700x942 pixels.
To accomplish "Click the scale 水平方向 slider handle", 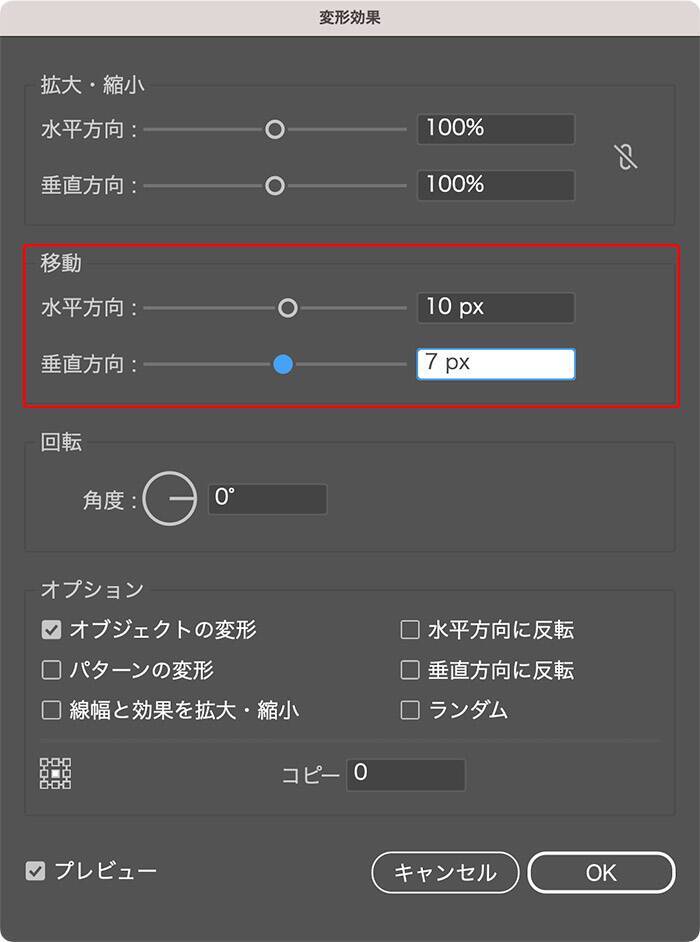I will [x=275, y=129].
